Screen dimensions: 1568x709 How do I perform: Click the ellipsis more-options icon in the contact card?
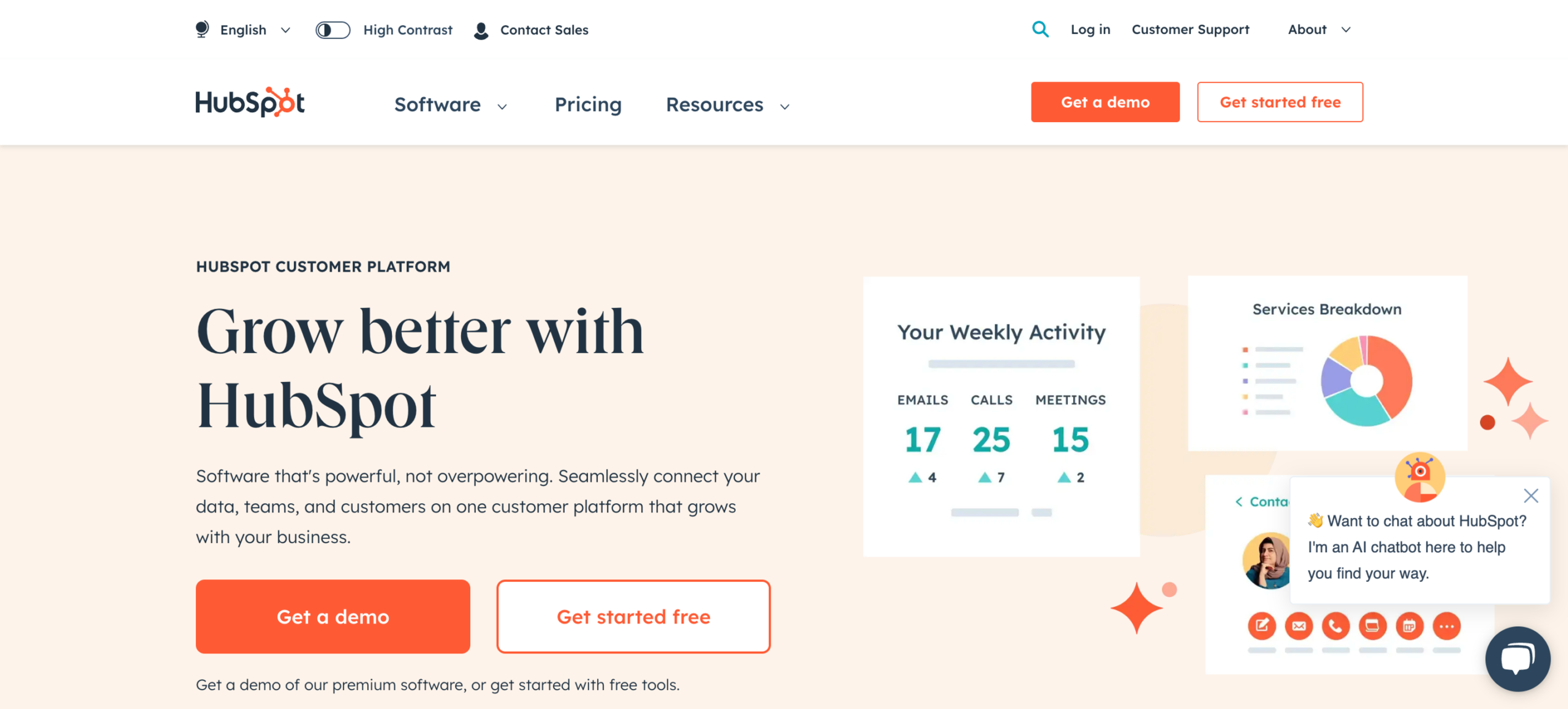click(1447, 626)
